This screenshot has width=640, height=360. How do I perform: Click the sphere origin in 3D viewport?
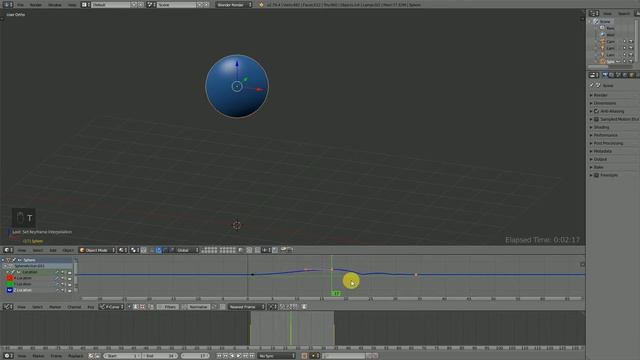pyautogui.click(x=237, y=86)
